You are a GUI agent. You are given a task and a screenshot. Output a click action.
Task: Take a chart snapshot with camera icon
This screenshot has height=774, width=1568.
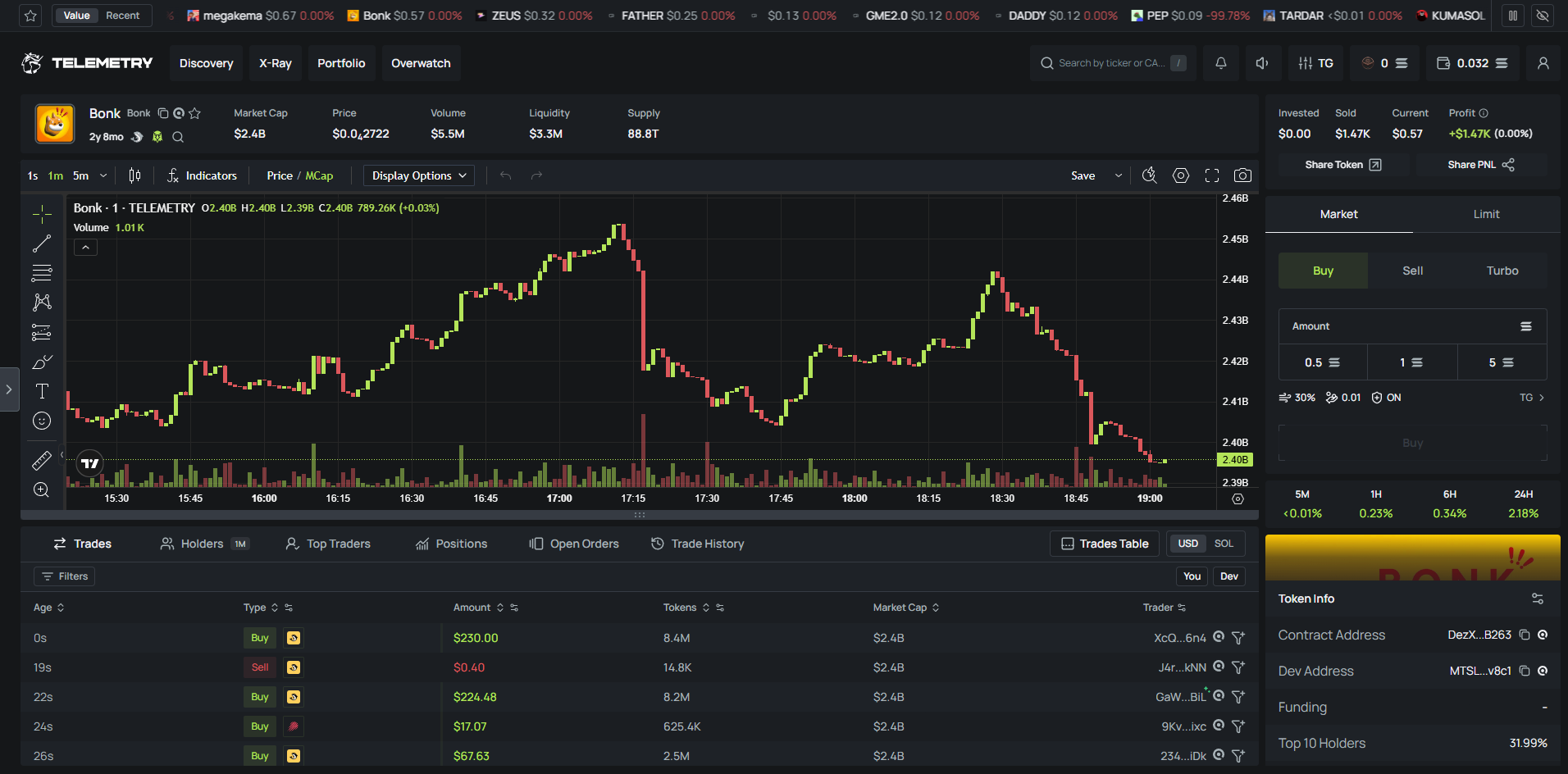pos(1242,175)
